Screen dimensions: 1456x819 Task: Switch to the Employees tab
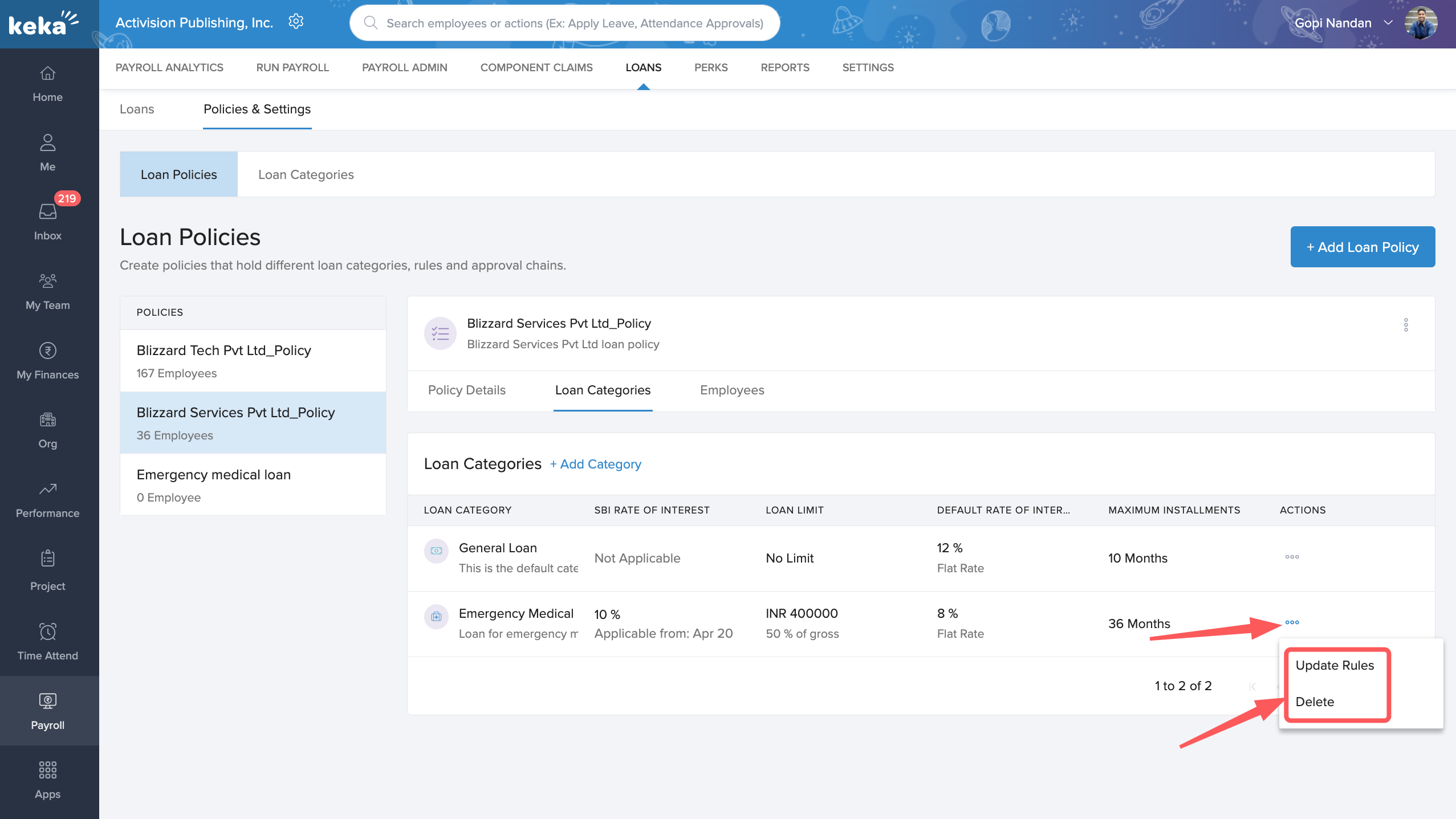click(x=732, y=390)
